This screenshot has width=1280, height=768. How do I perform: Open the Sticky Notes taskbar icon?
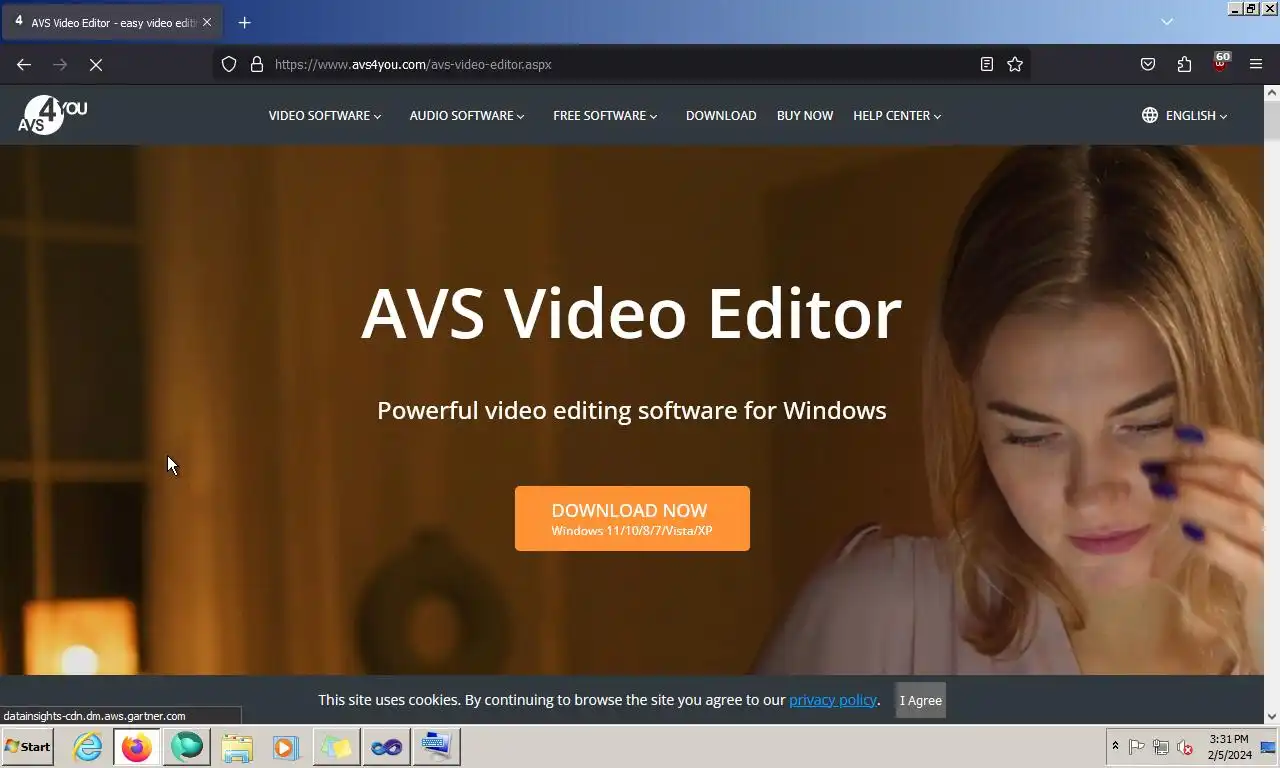coord(337,747)
